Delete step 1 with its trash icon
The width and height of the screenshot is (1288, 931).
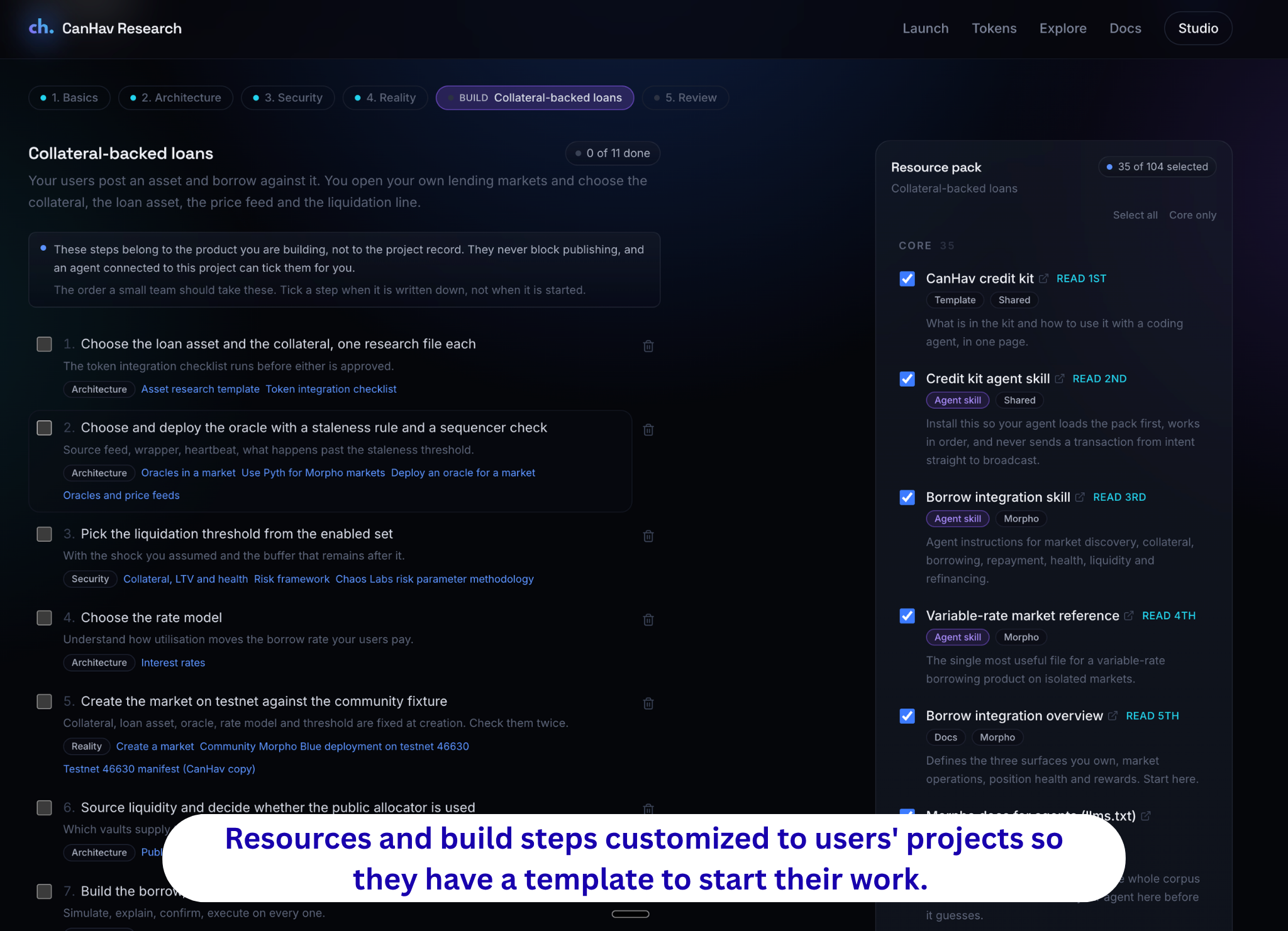pos(648,346)
